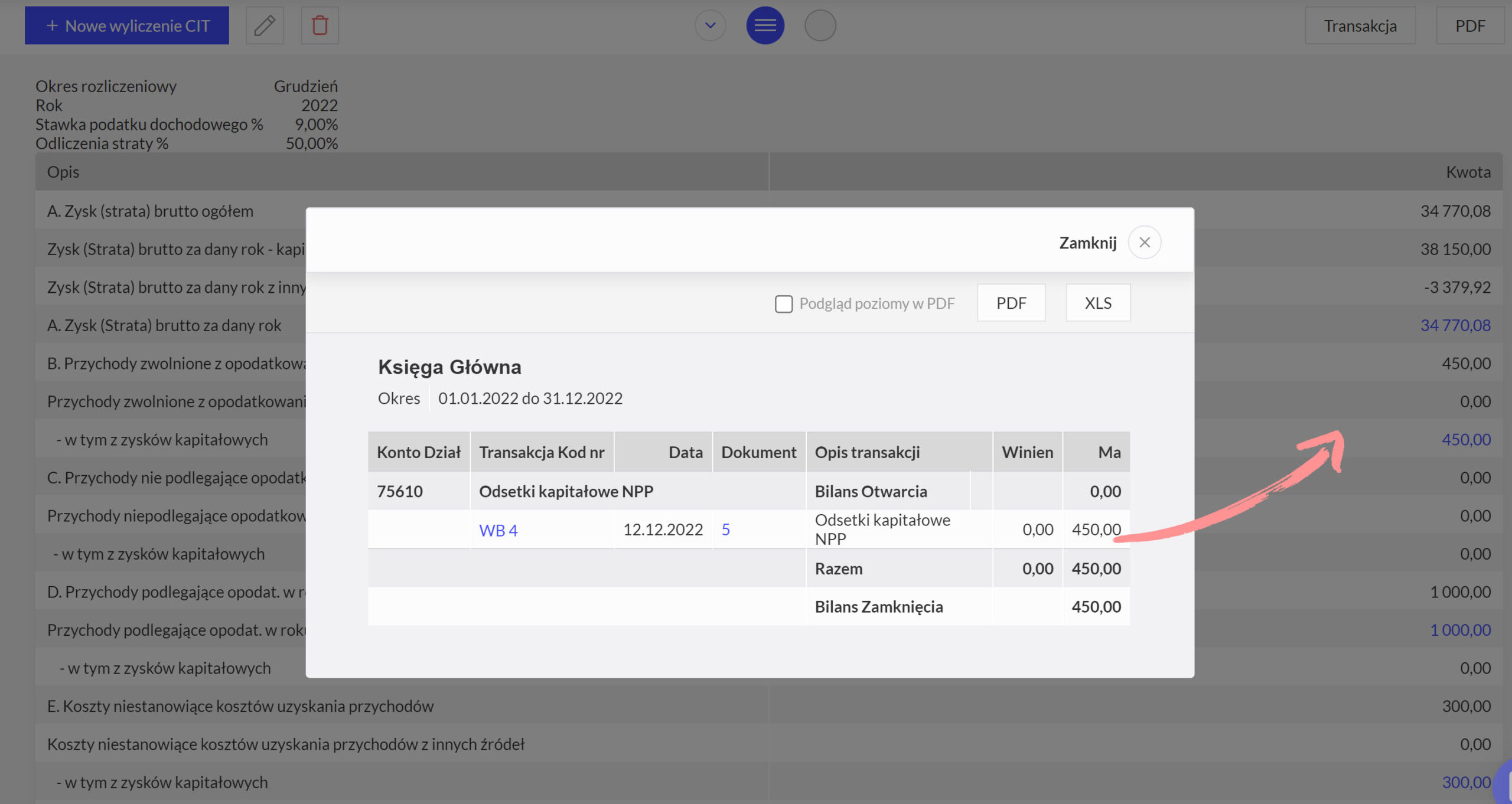Select row Koszty niestanowiące kosztów z innych źródeł

768,744
